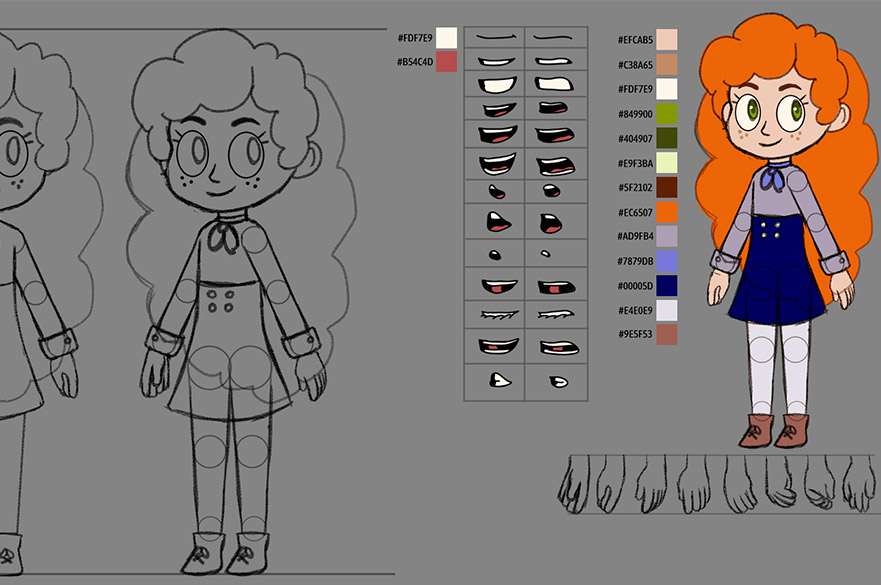Image resolution: width=881 pixels, height=585 pixels.
Task: Select the #E9F3BA pale green swatch
Action: coord(667,163)
